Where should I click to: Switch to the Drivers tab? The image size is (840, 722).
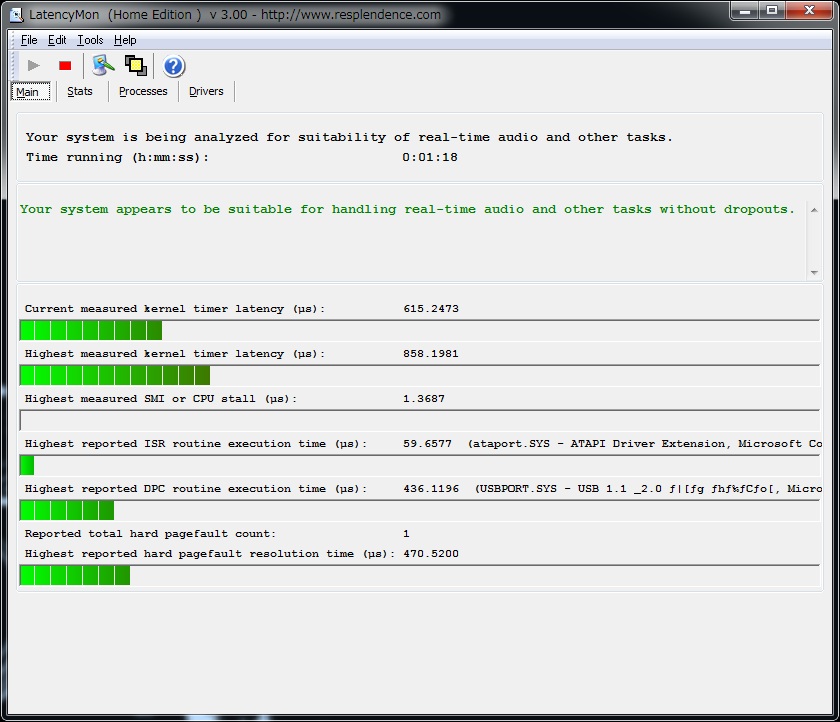click(x=206, y=91)
